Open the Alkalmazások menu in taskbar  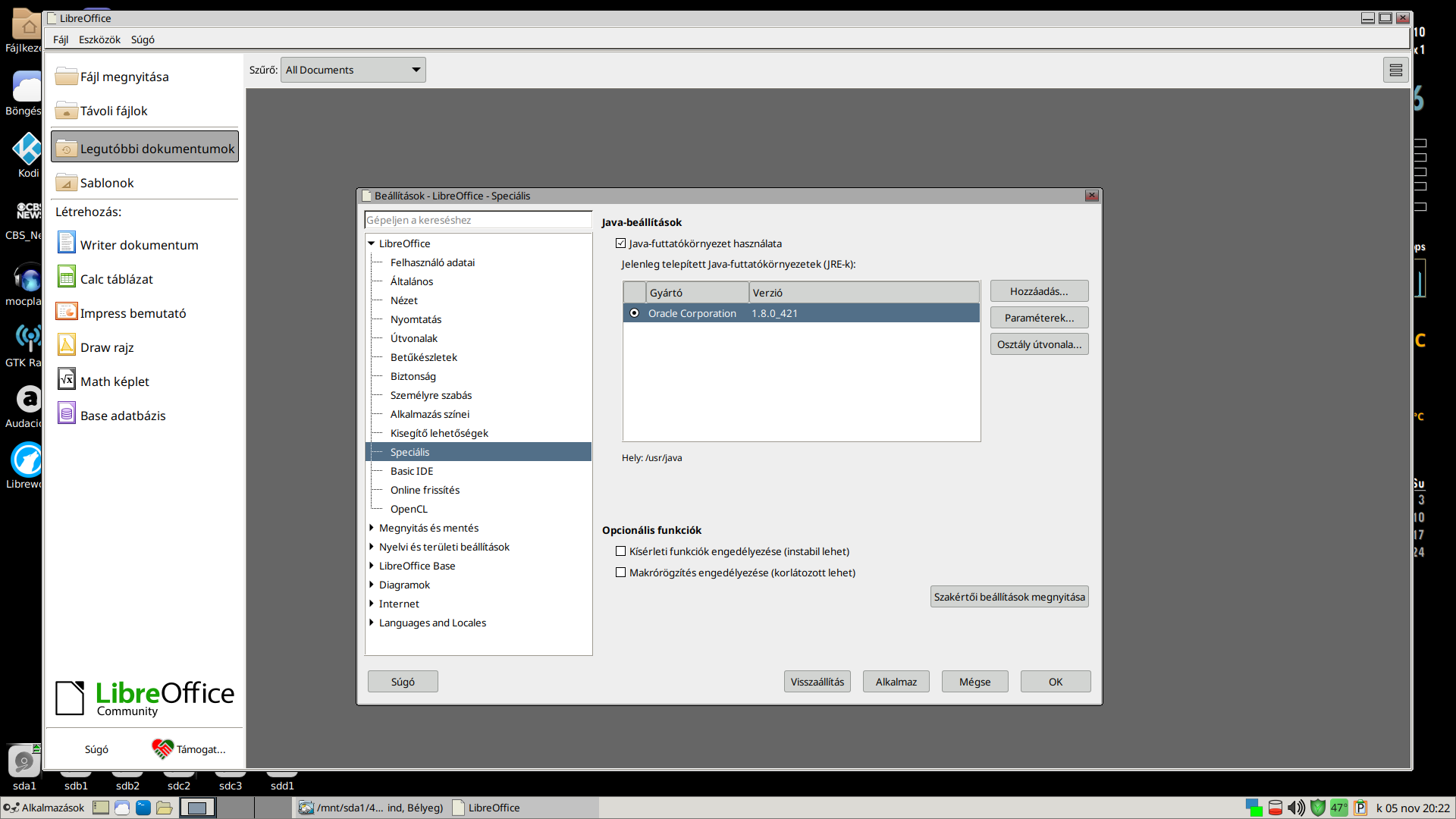click(44, 808)
